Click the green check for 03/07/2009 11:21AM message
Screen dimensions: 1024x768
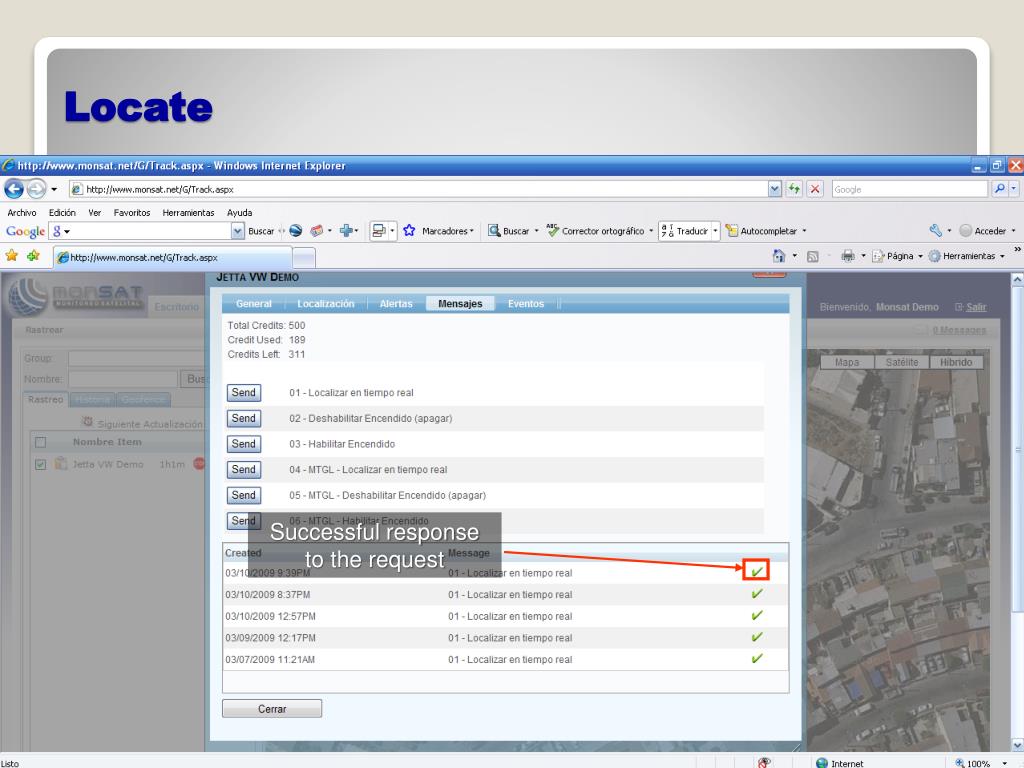click(757, 658)
